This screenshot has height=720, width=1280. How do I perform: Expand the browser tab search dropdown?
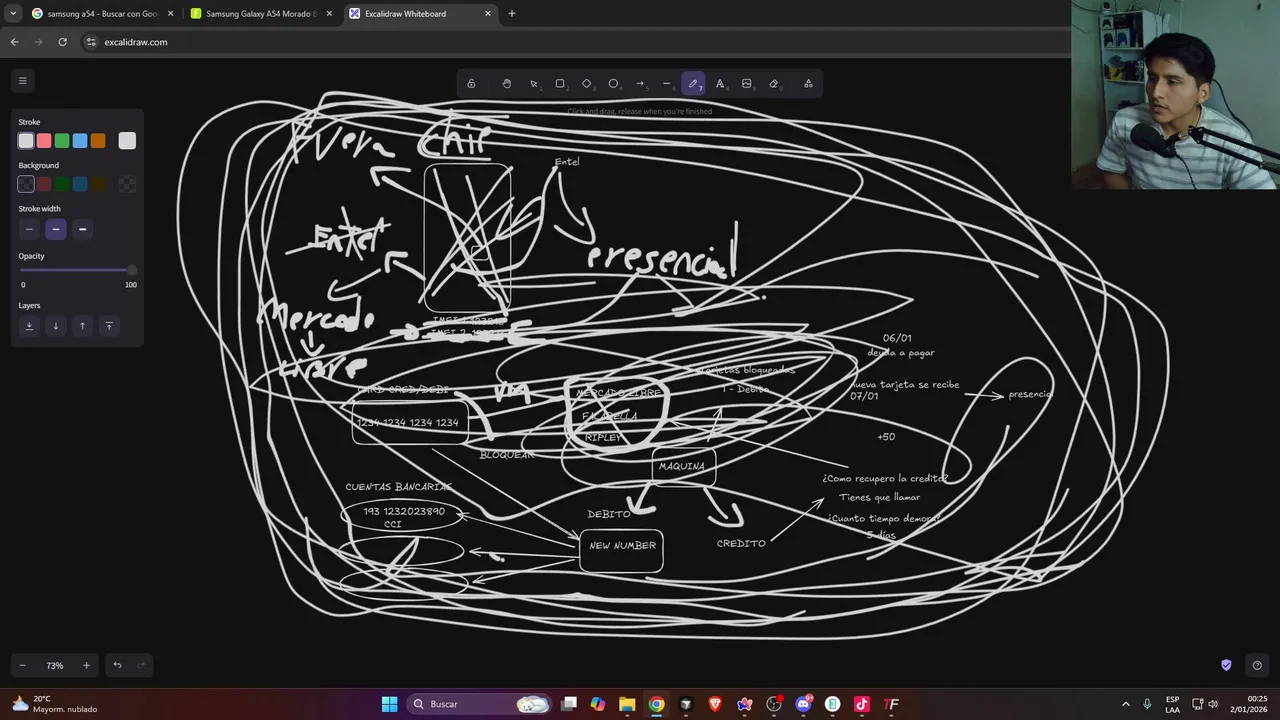pyautogui.click(x=13, y=14)
